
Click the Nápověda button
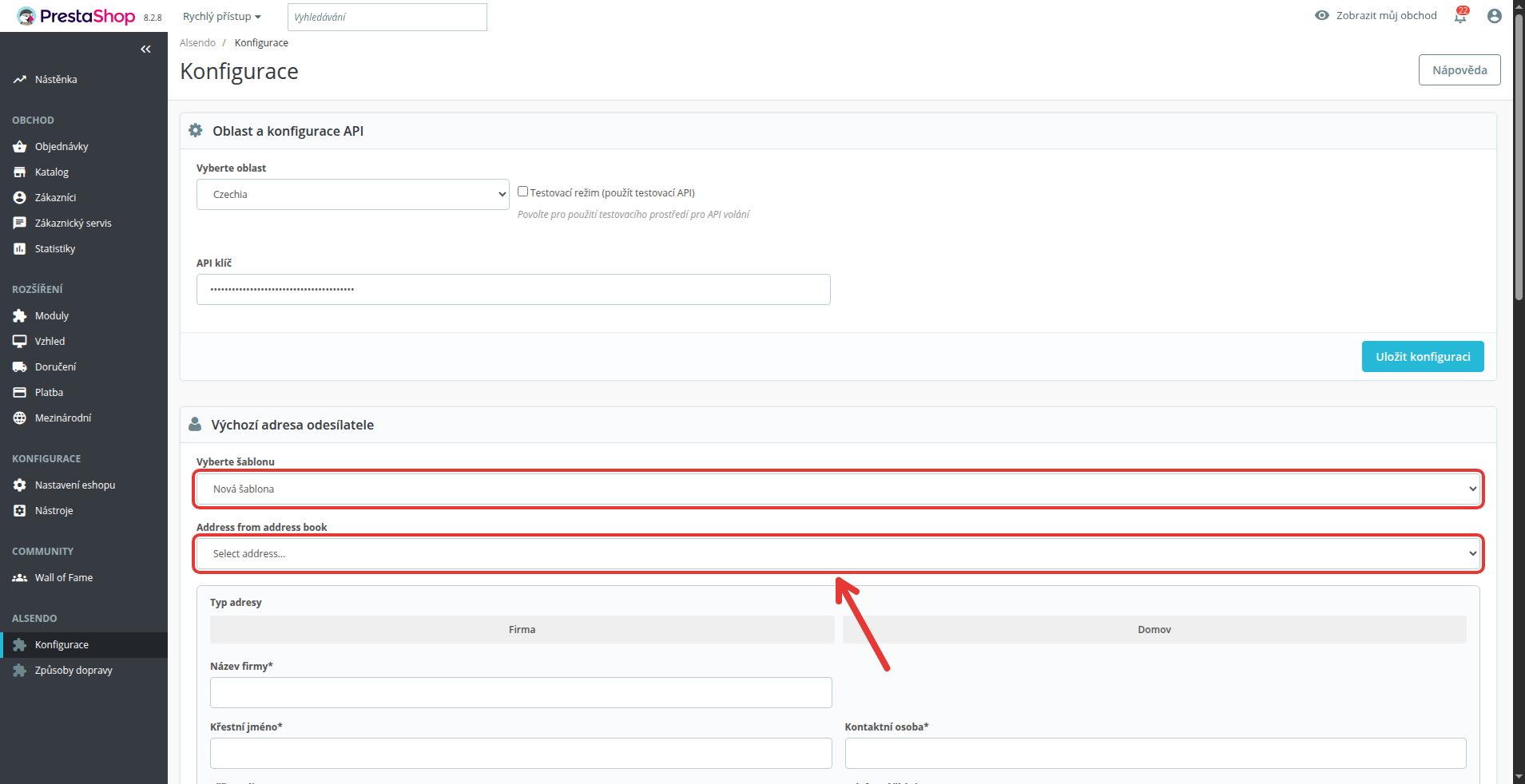click(1459, 70)
